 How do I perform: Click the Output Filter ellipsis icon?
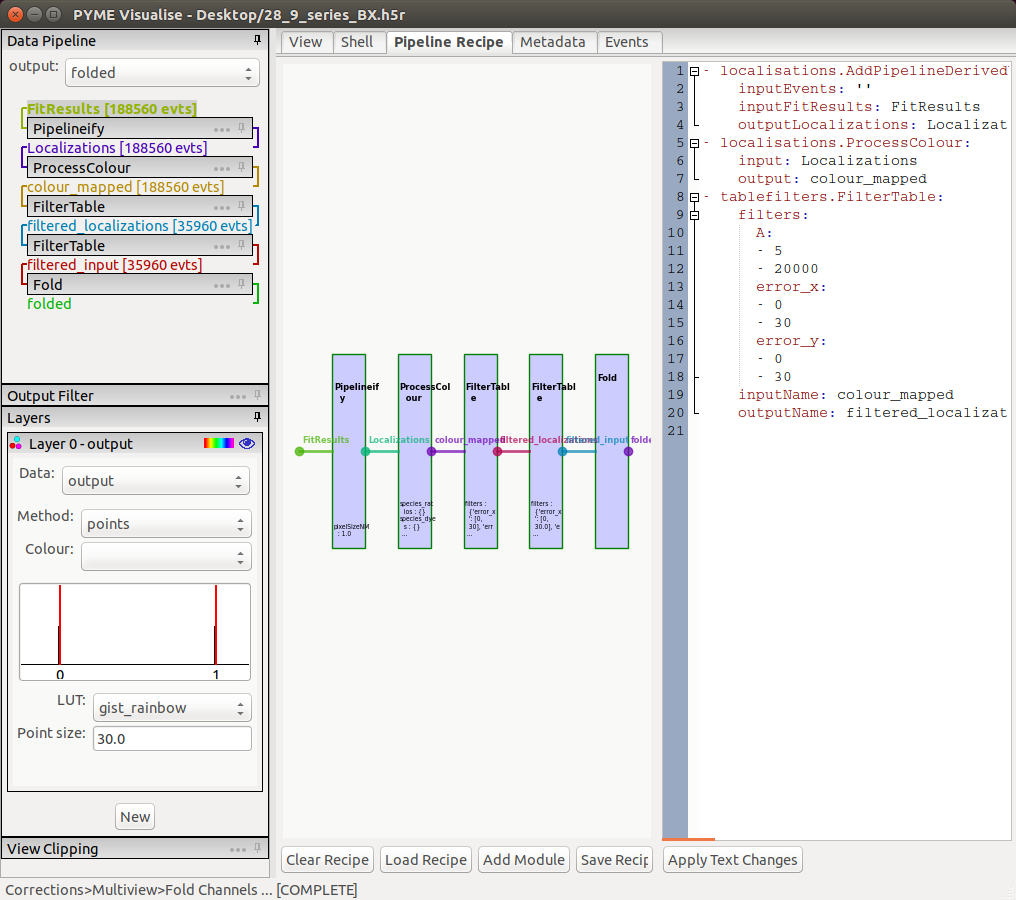[238, 395]
